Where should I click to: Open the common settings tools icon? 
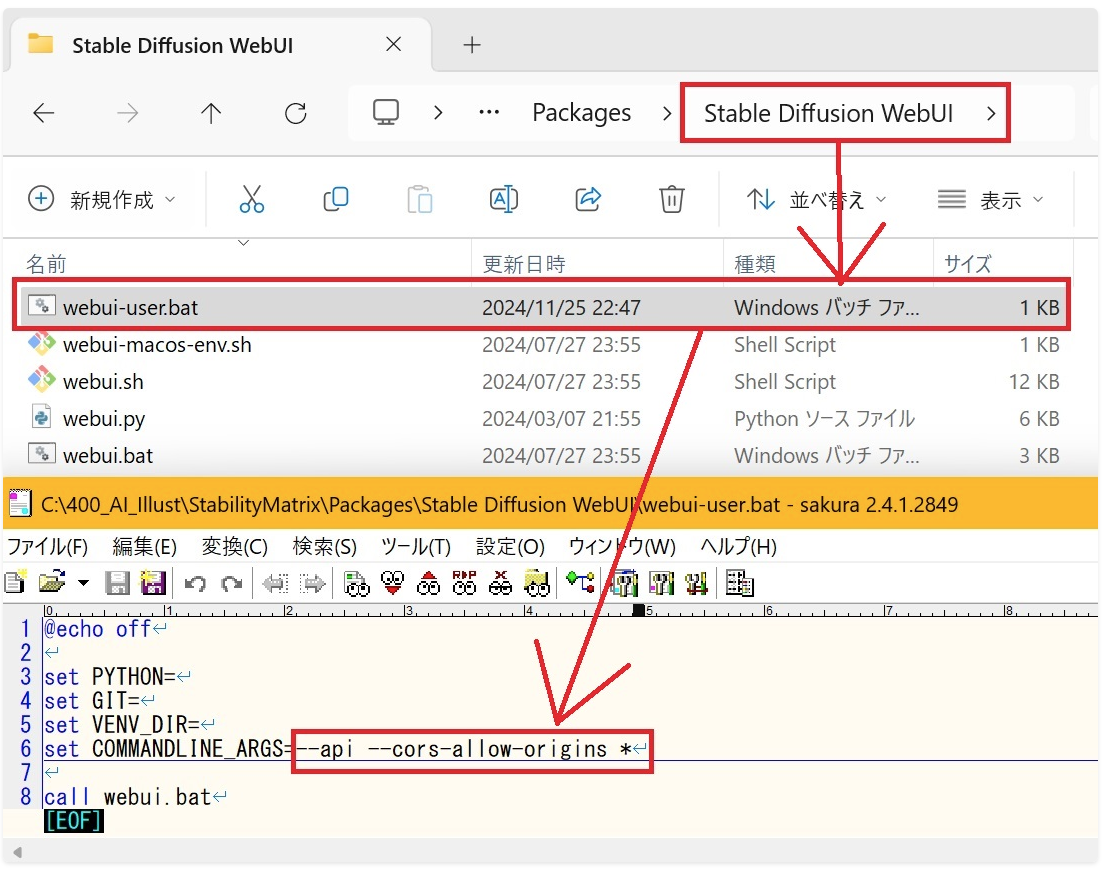[661, 583]
